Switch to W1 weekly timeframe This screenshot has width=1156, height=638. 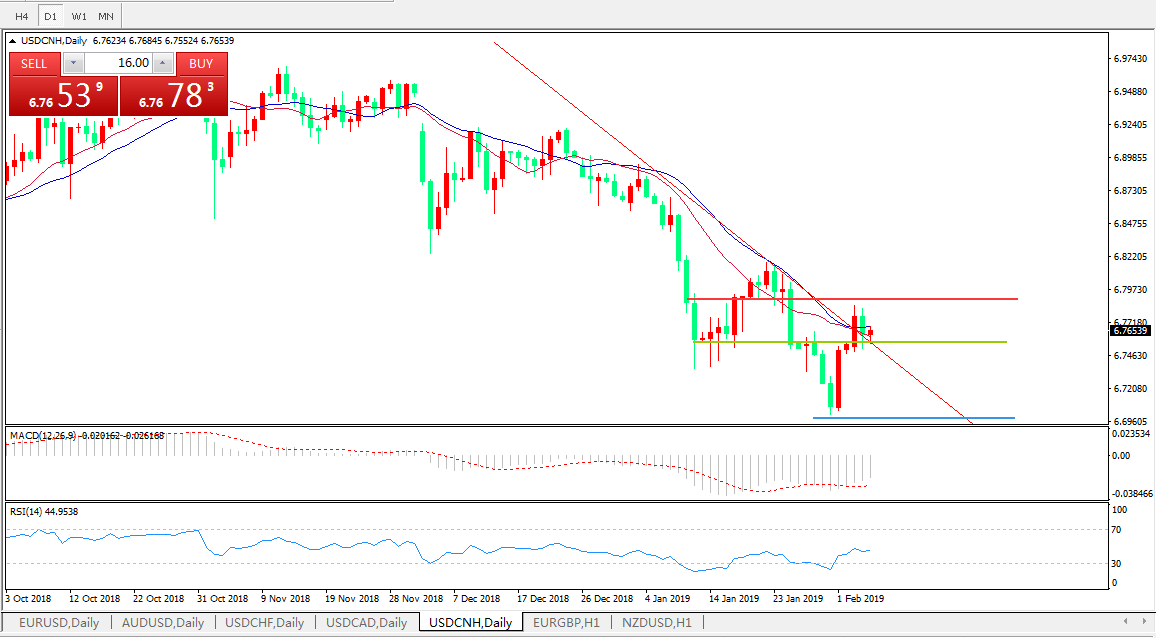[79, 16]
